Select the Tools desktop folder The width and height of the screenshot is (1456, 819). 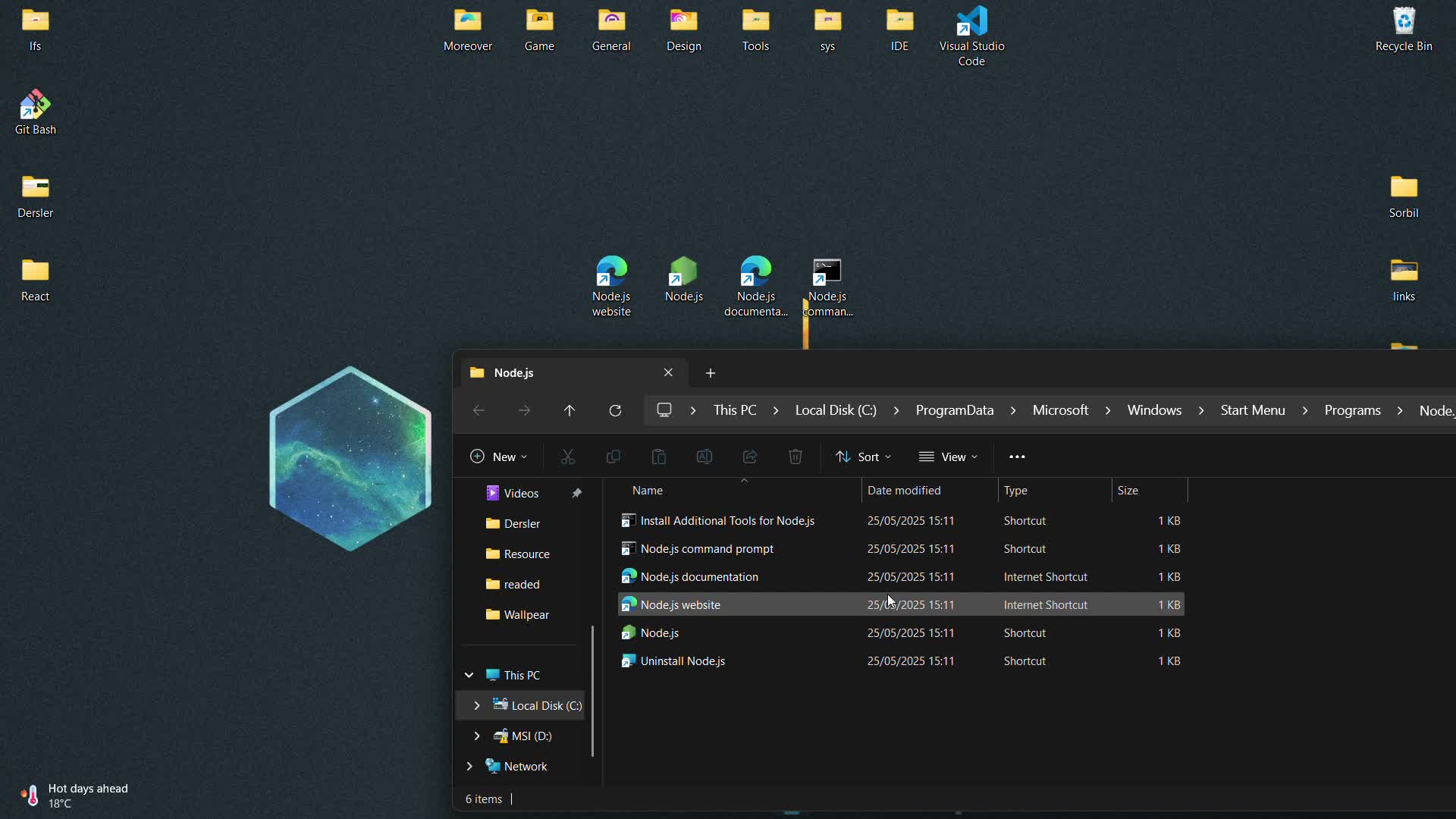point(755,29)
